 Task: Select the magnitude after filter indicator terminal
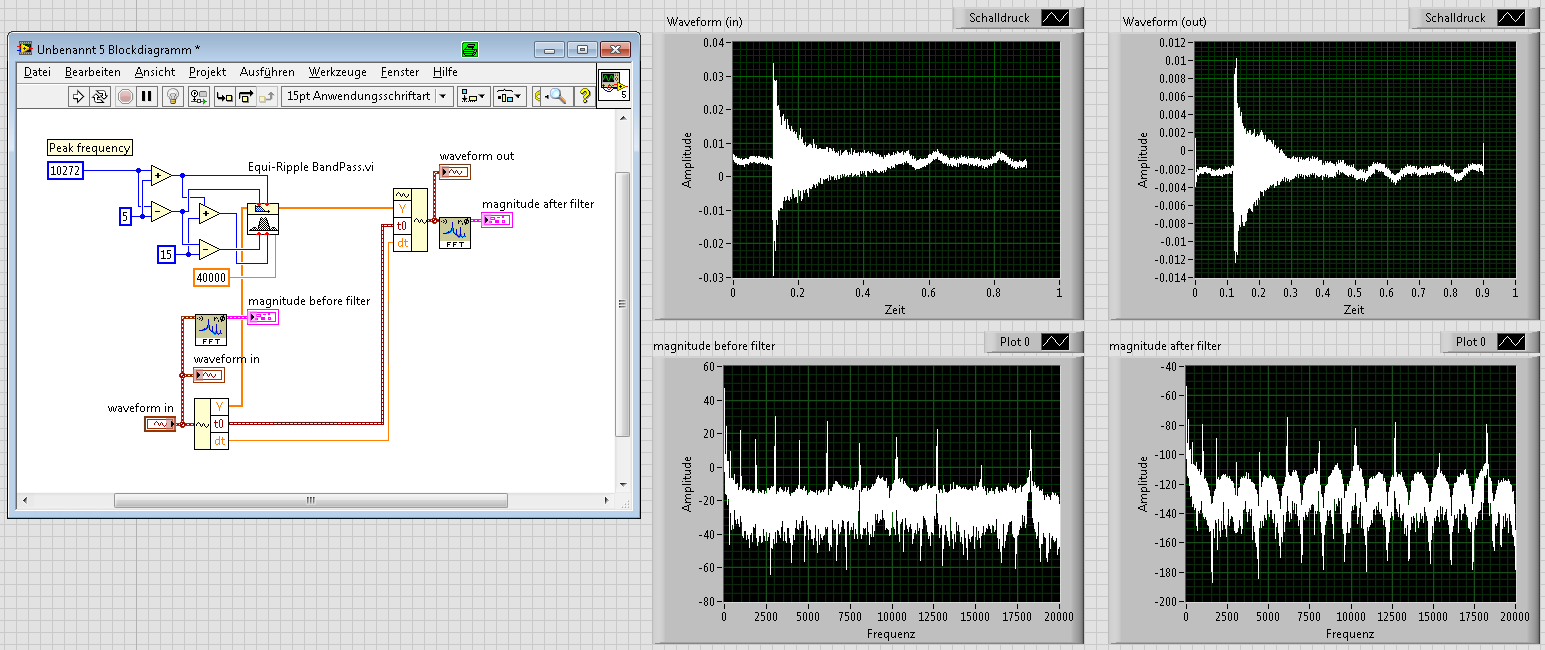click(497, 219)
